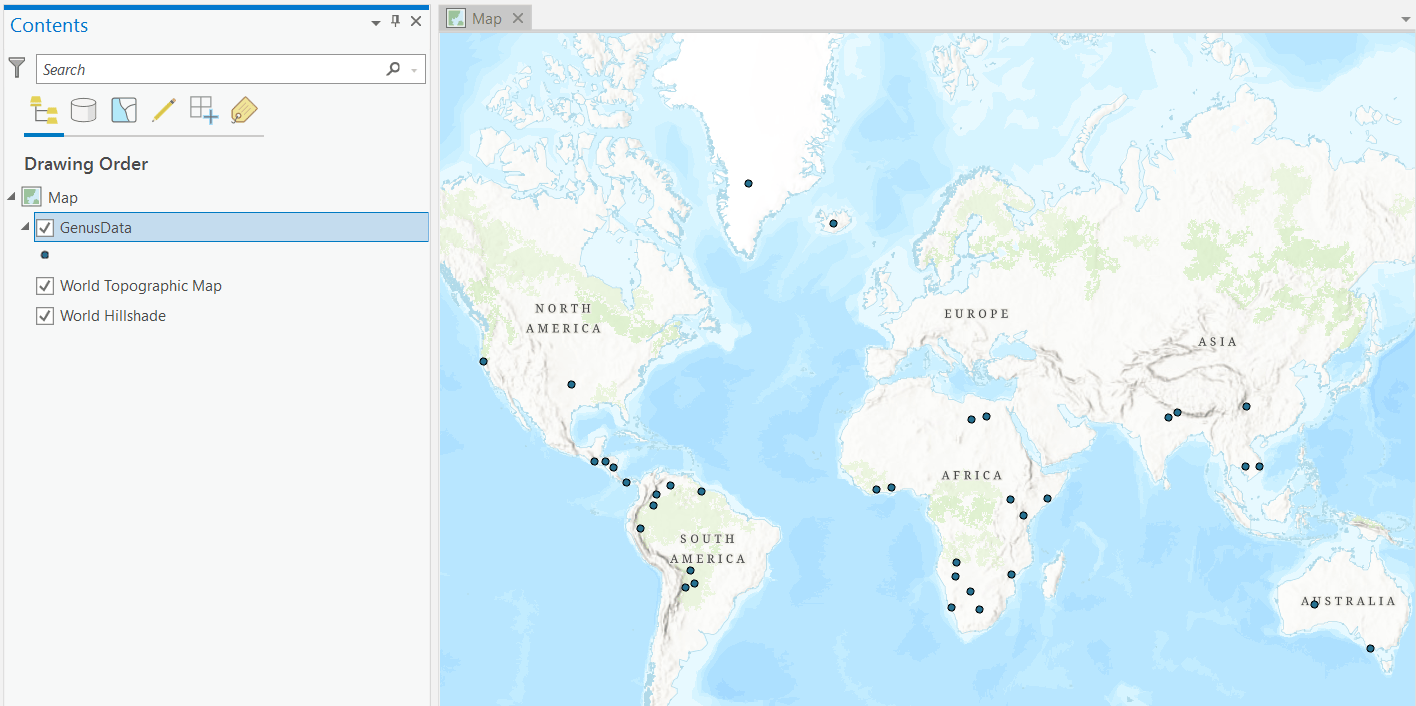
Task: Switch to the Map view tab
Action: (x=487, y=18)
